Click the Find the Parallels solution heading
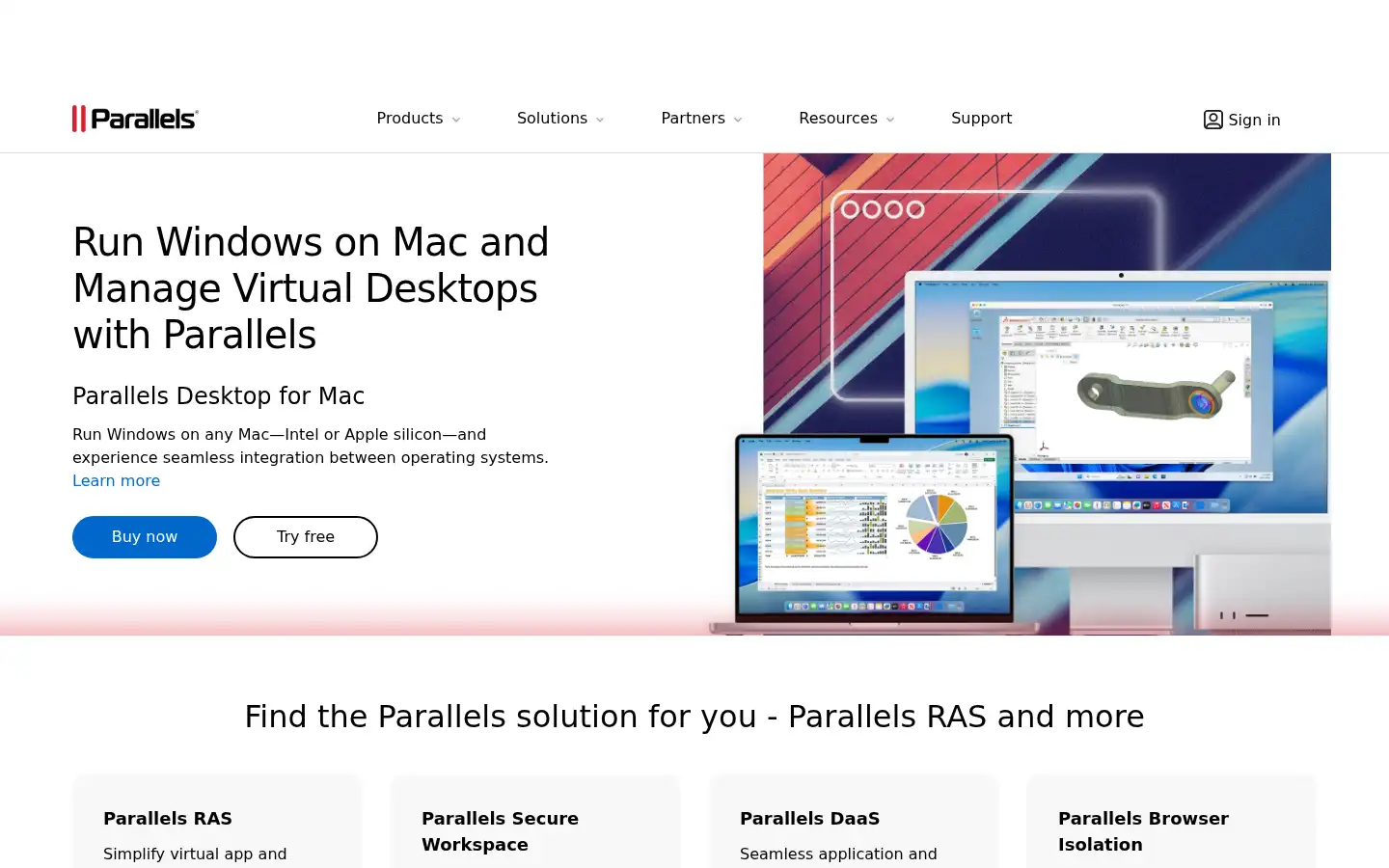 [694, 717]
